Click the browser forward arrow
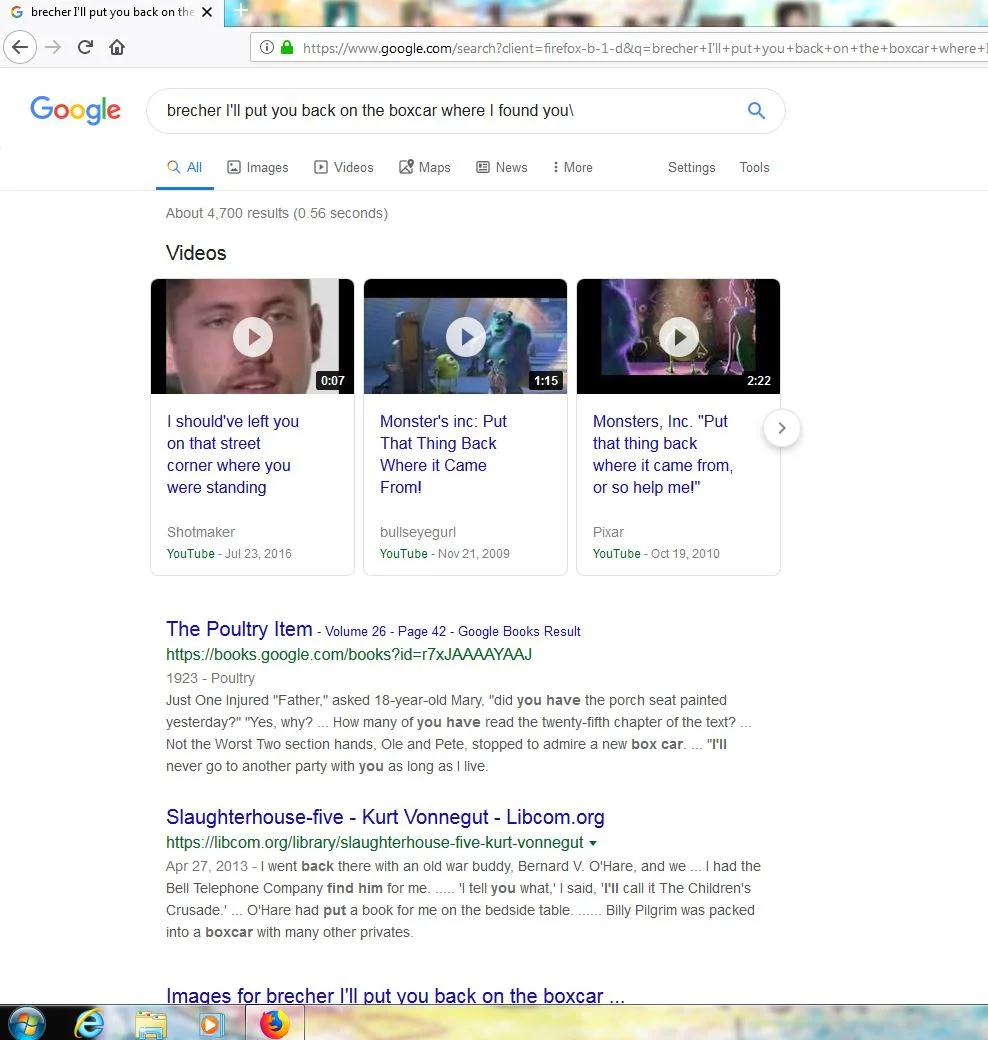 point(53,47)
